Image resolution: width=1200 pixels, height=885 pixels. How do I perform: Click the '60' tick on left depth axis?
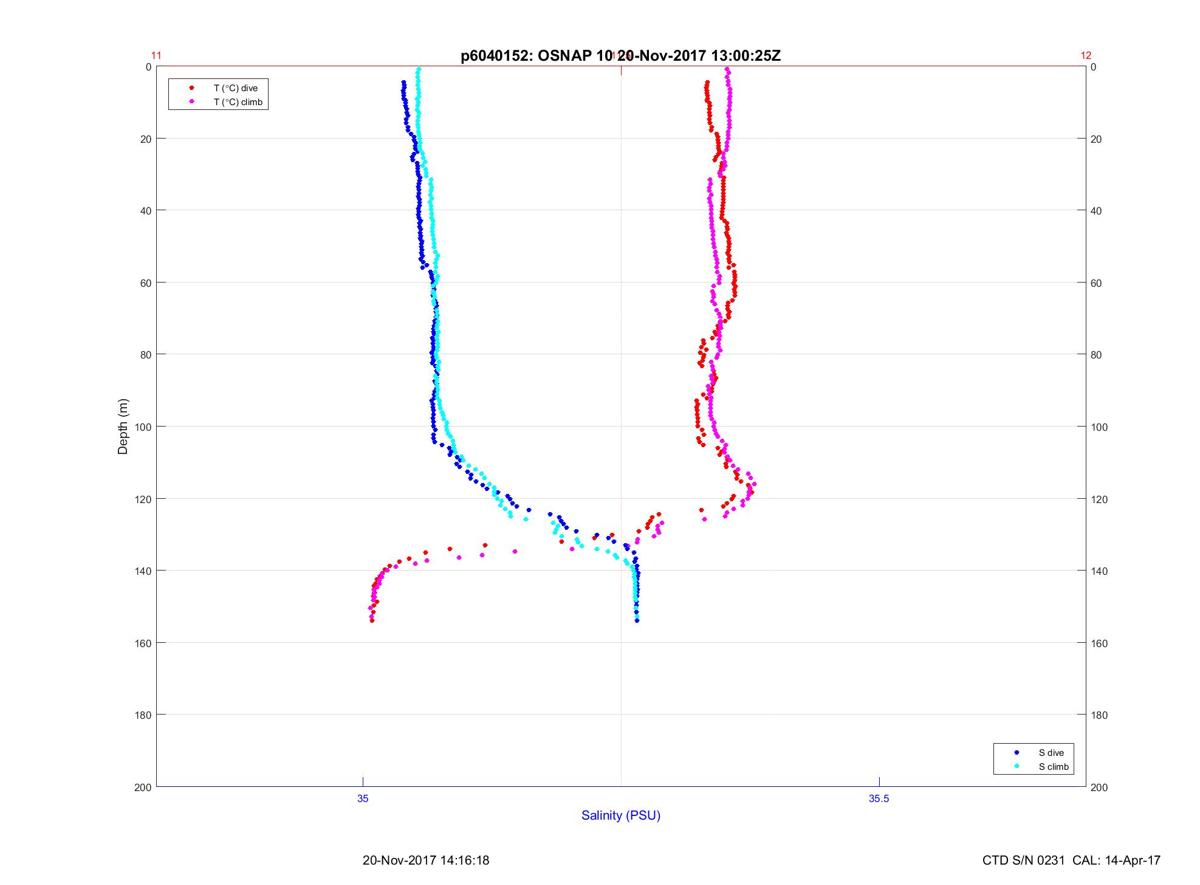pyautogui.click(x=146, y=283)
